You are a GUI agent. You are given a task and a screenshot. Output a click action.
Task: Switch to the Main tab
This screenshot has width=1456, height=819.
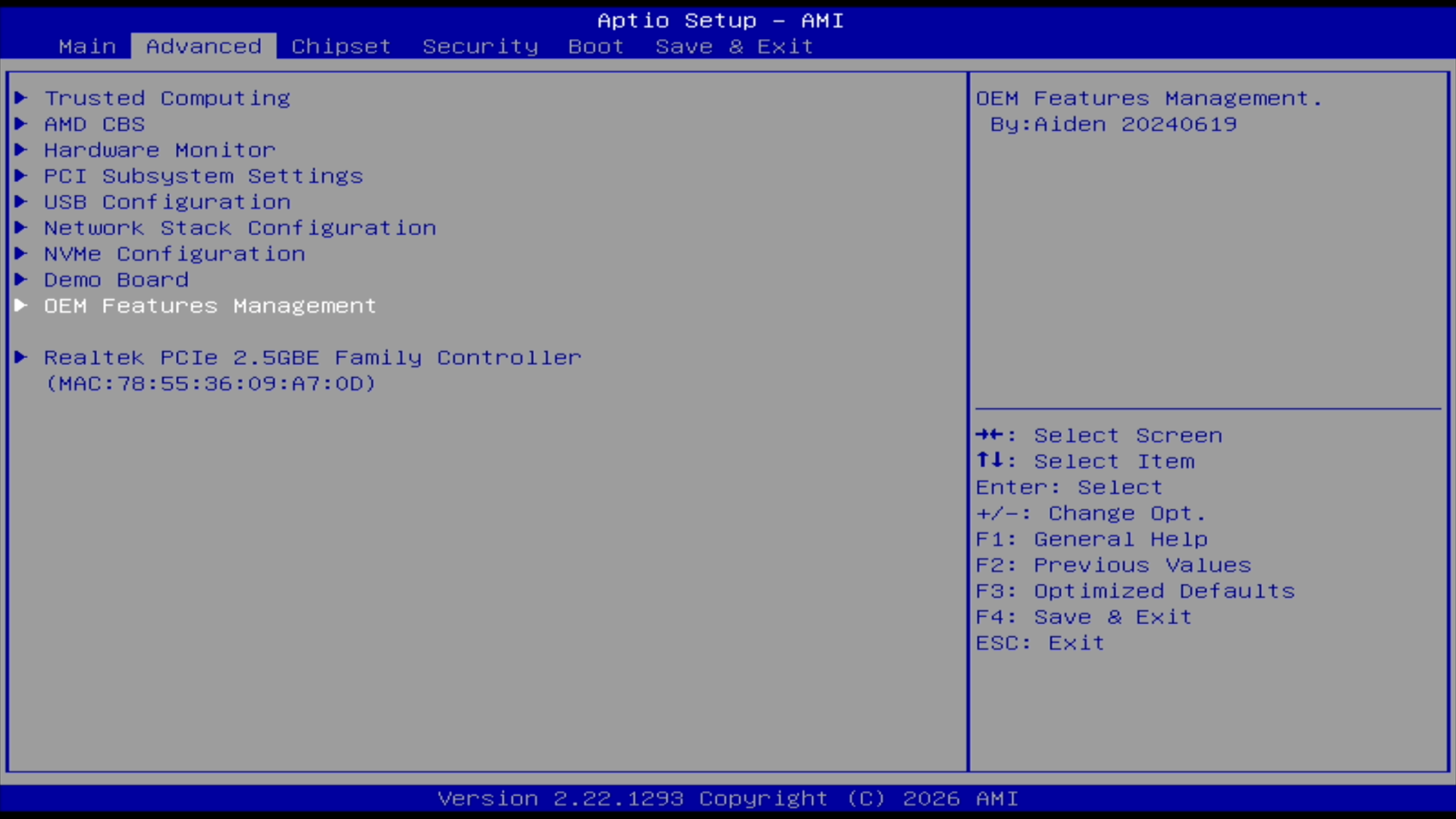click(x=88, y=46)
